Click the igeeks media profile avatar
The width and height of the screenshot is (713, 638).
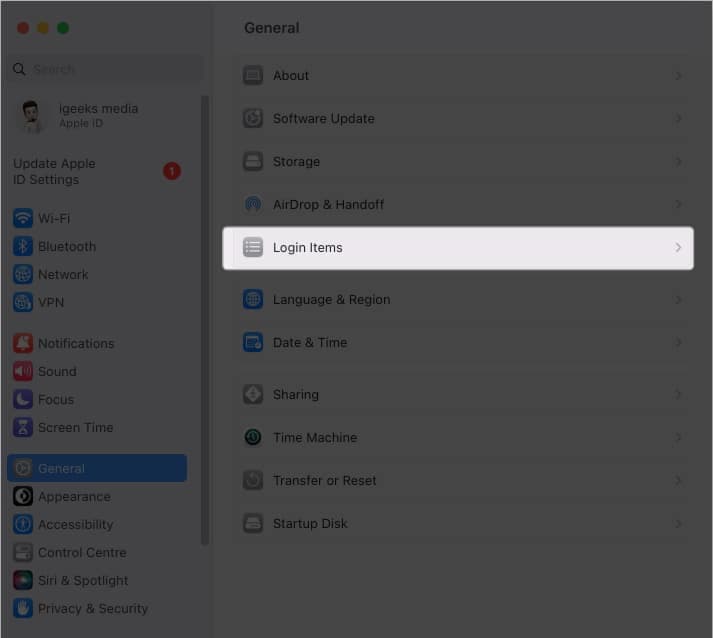pos(31,116)
